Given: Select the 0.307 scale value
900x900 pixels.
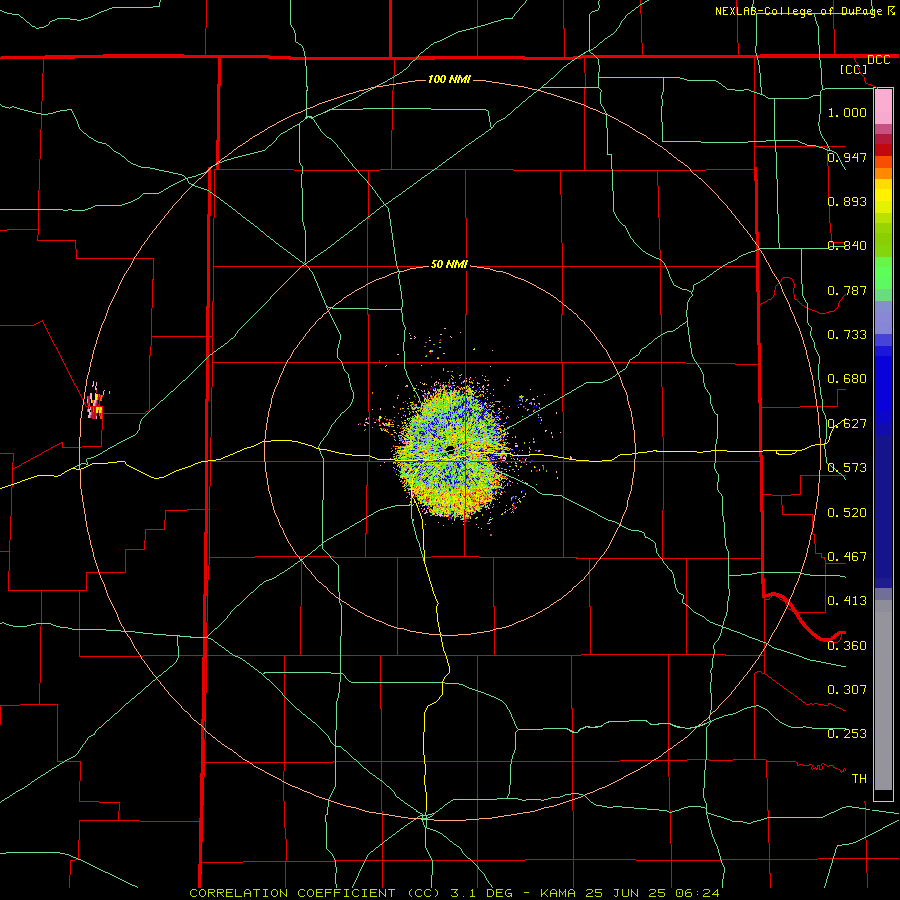Looking at the screenshot, I should pos(847,689).
